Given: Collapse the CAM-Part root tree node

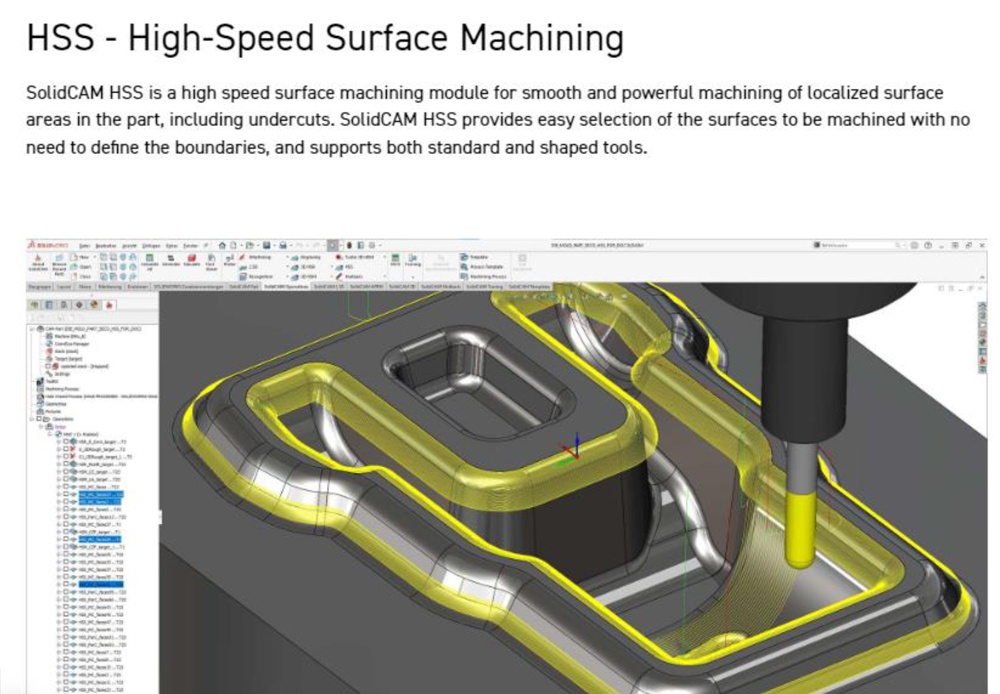Looking at the screenshot, I should pyautogui.click(x=32, y=329).
